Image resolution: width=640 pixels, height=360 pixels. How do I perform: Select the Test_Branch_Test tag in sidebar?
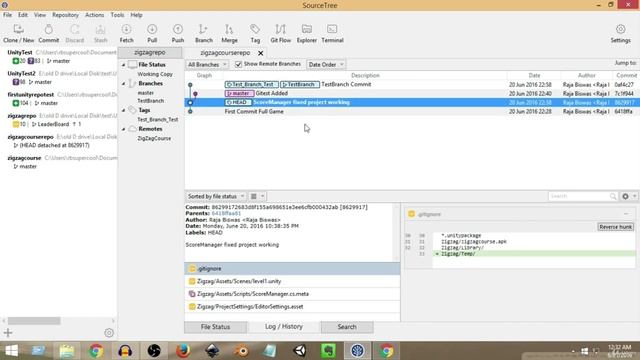pyautogui.click(x=158, y=120)
